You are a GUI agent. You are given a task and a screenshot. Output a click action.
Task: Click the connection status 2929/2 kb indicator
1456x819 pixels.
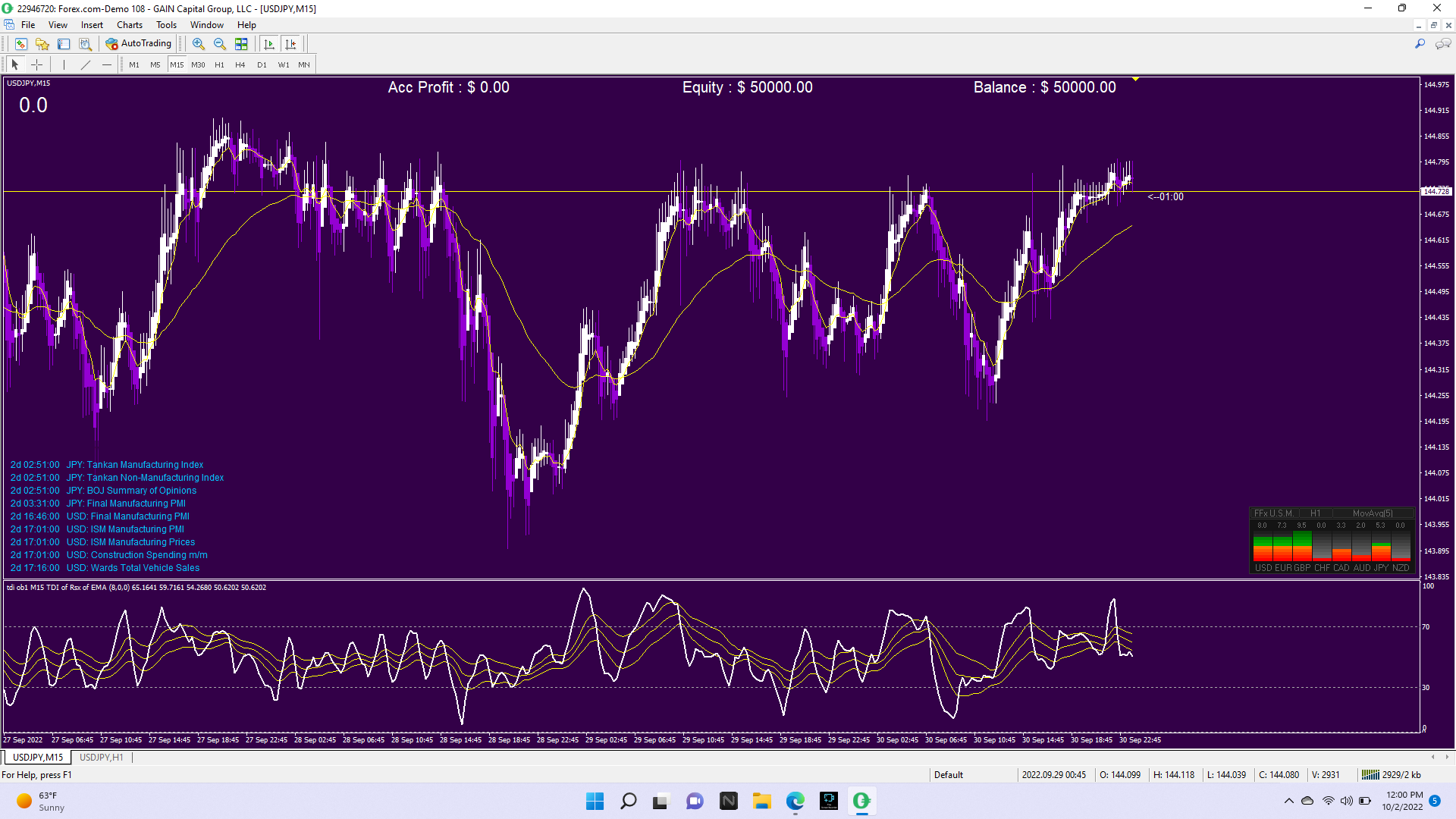click(x=1392, y=774)
